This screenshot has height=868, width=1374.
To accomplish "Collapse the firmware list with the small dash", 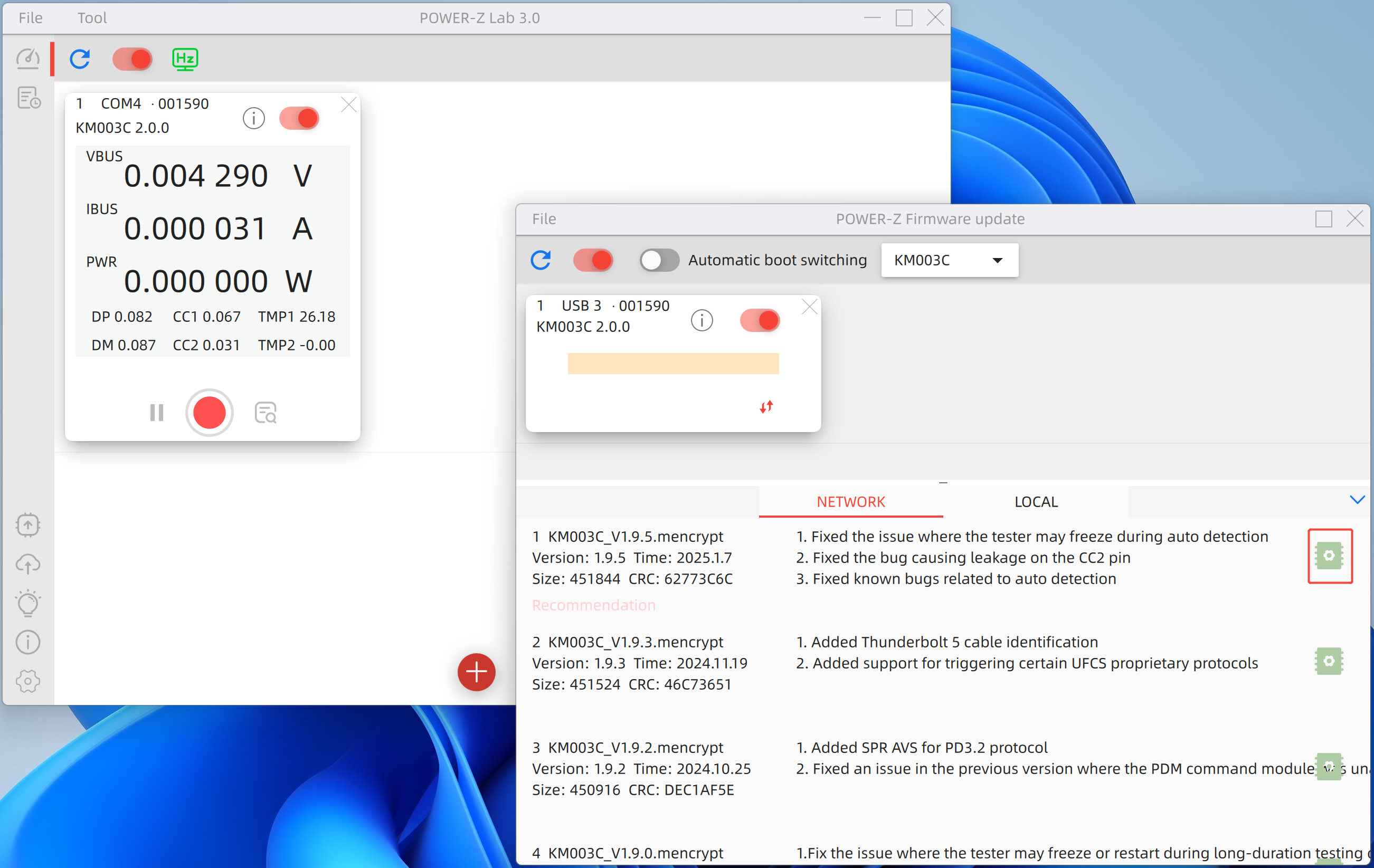I will 943,482.
